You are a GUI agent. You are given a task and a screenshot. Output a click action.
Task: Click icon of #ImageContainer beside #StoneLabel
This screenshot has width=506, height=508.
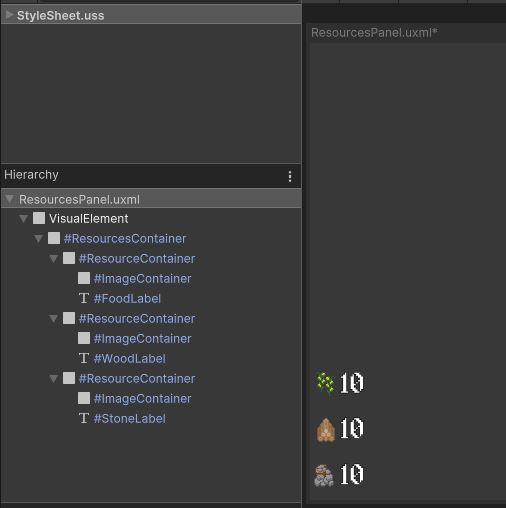tap(84, 398)
